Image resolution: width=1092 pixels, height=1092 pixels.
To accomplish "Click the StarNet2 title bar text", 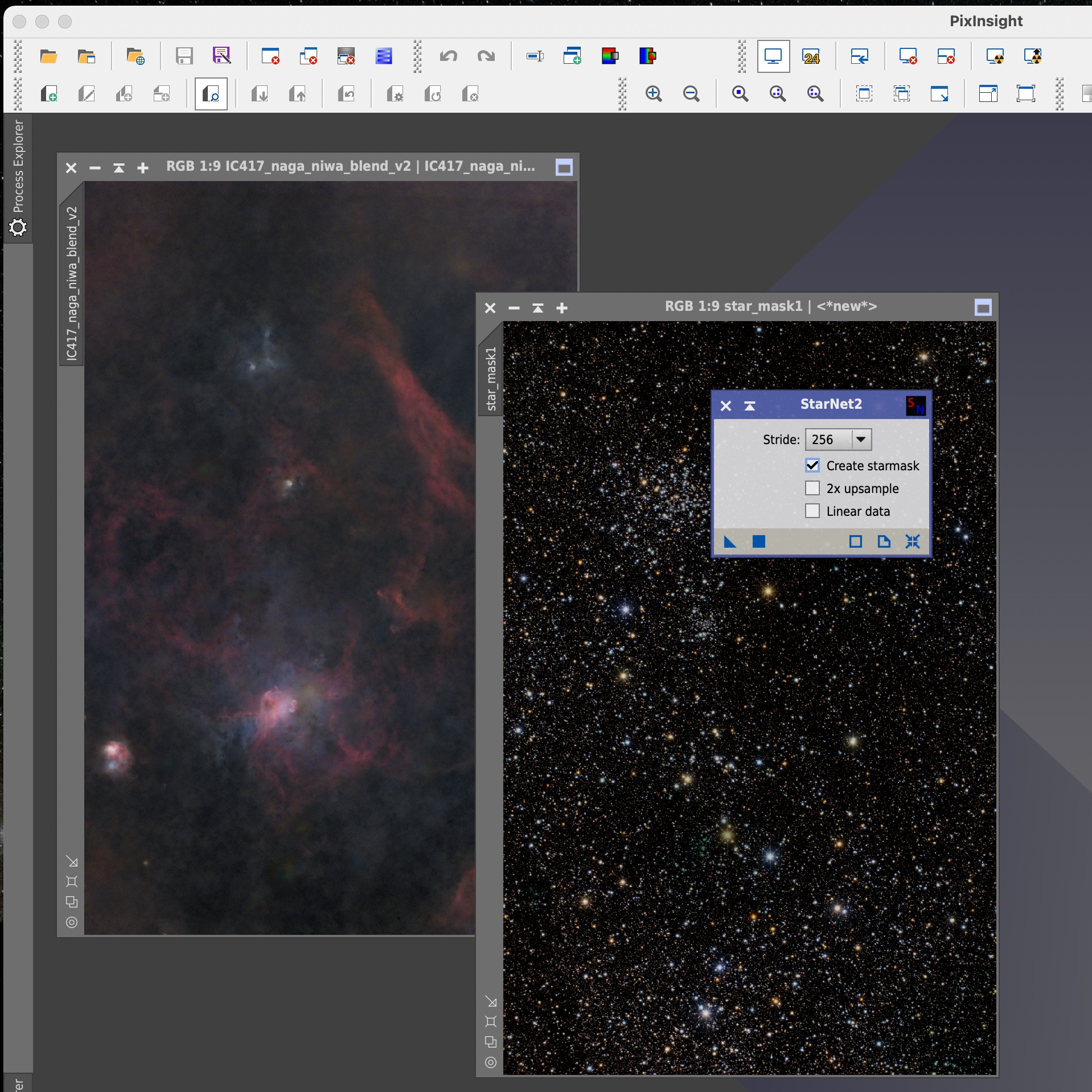I will 831,404.
